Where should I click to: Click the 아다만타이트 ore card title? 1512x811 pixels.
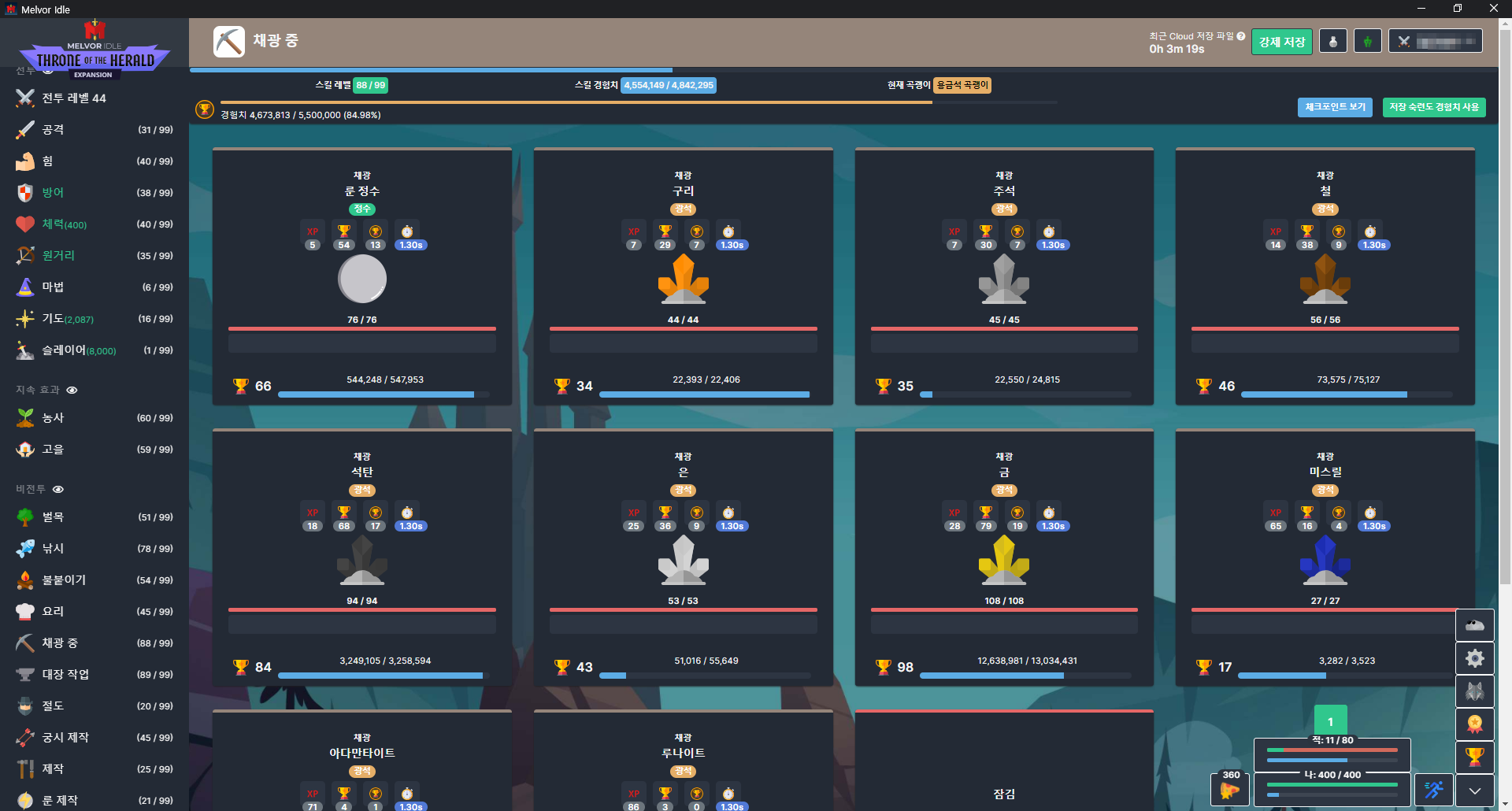362,754
